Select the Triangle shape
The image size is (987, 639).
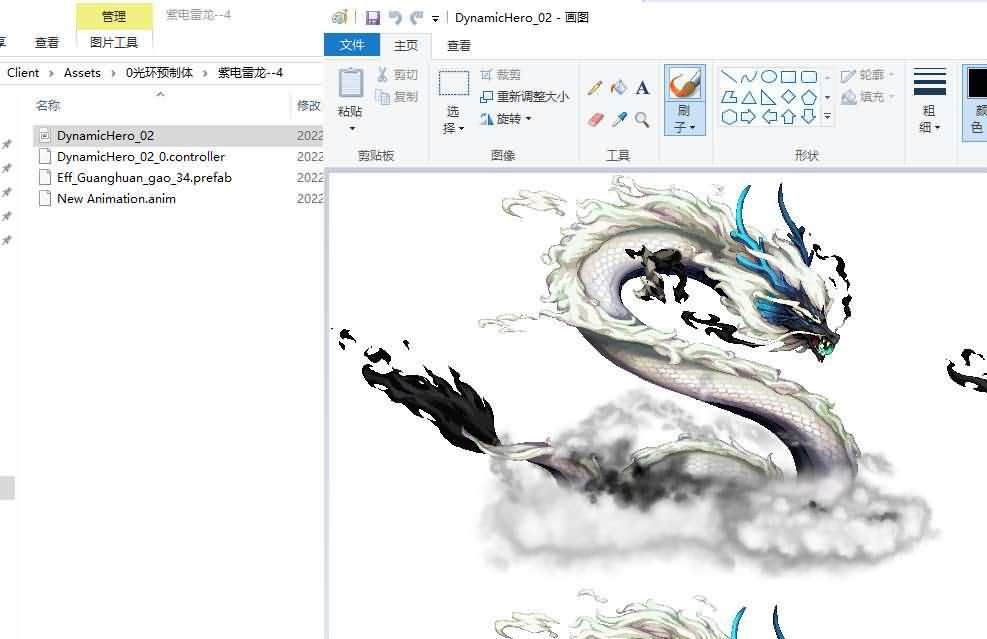tap(748, 97)
